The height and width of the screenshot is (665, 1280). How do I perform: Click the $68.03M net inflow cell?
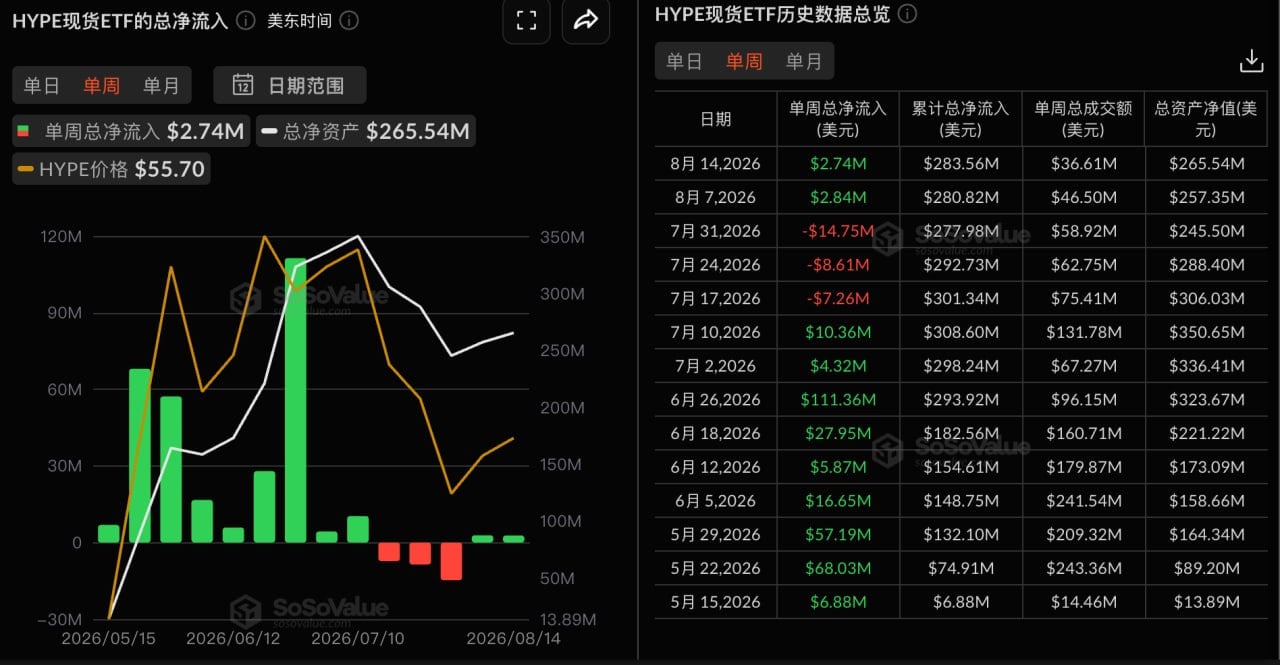[x=838, y=568]
